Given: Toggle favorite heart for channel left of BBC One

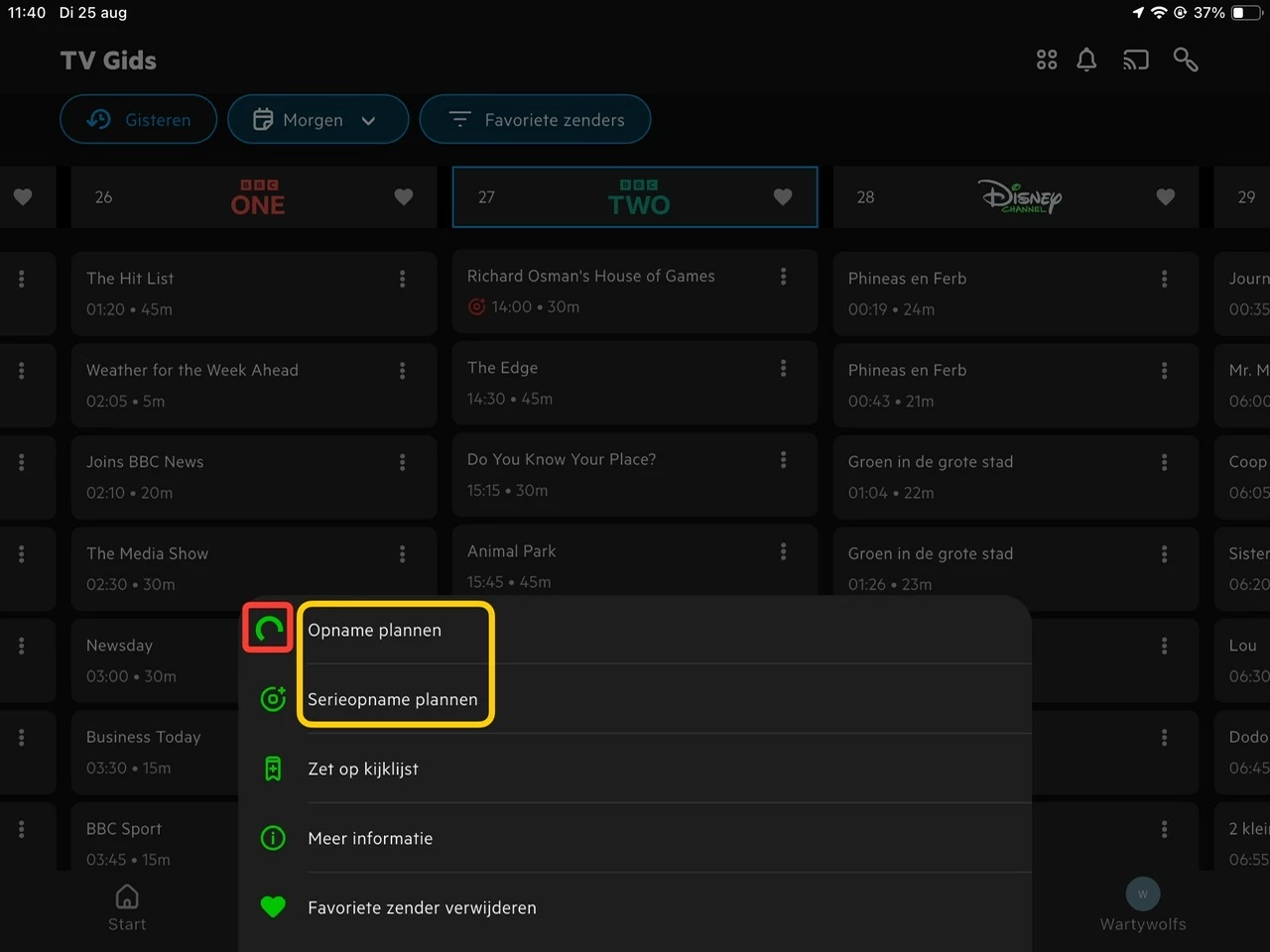Looking at the screenshot, I should point(23,197).
